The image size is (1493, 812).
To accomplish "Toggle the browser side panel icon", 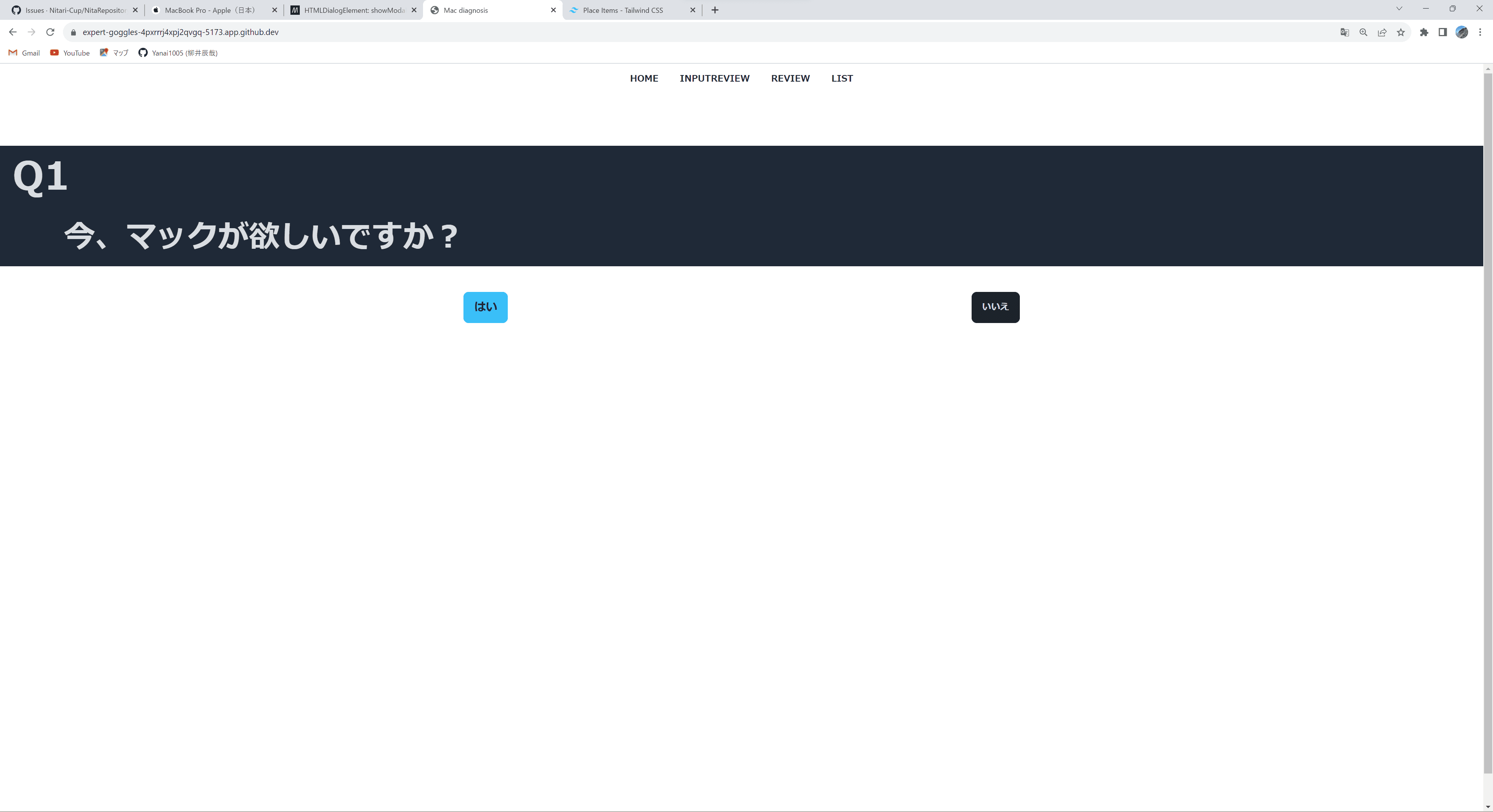I will pyautogui.click(x=1442, y=33).
